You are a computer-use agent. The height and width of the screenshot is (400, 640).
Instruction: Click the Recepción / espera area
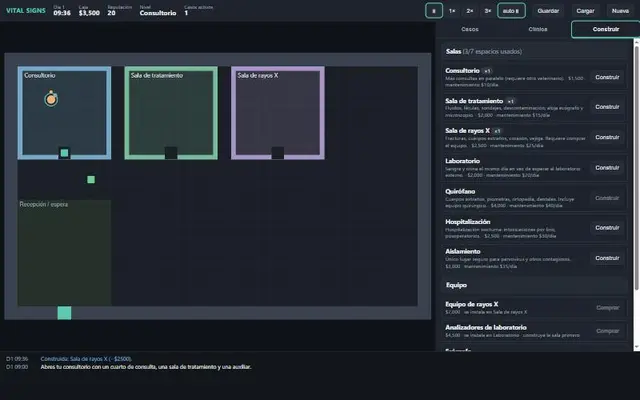tap(64, 253)
